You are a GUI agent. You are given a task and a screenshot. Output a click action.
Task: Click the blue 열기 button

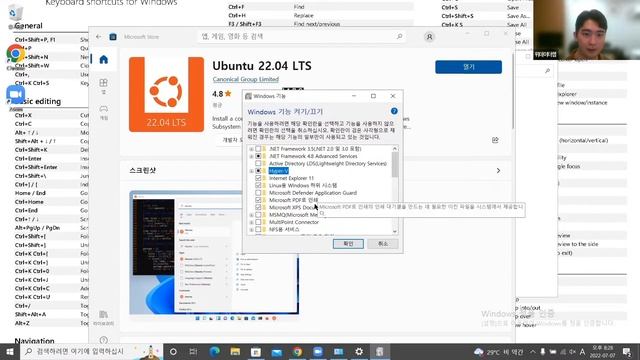click(469, 67)
